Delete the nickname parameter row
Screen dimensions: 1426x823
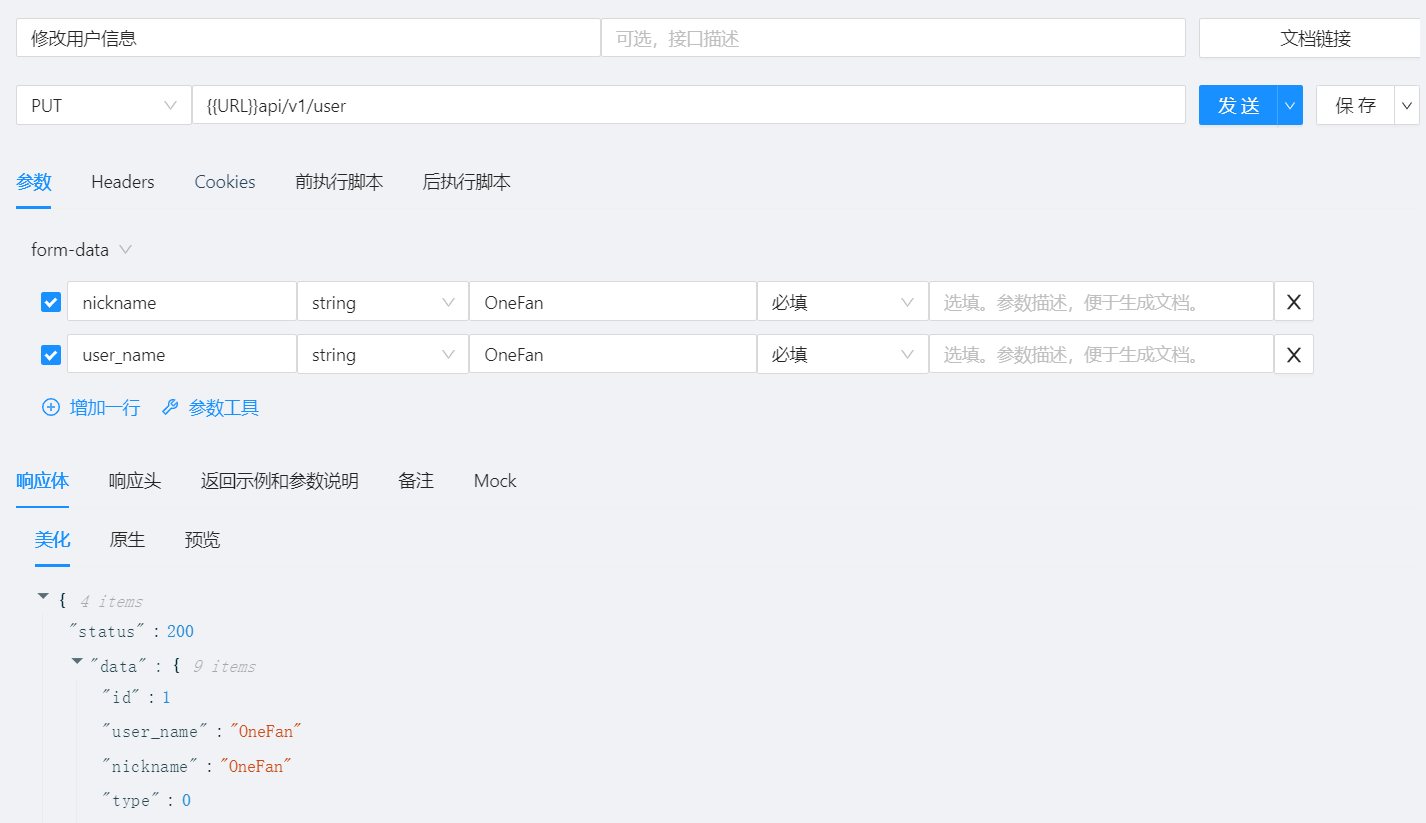pyautogui.click(x=1293, y=300)
